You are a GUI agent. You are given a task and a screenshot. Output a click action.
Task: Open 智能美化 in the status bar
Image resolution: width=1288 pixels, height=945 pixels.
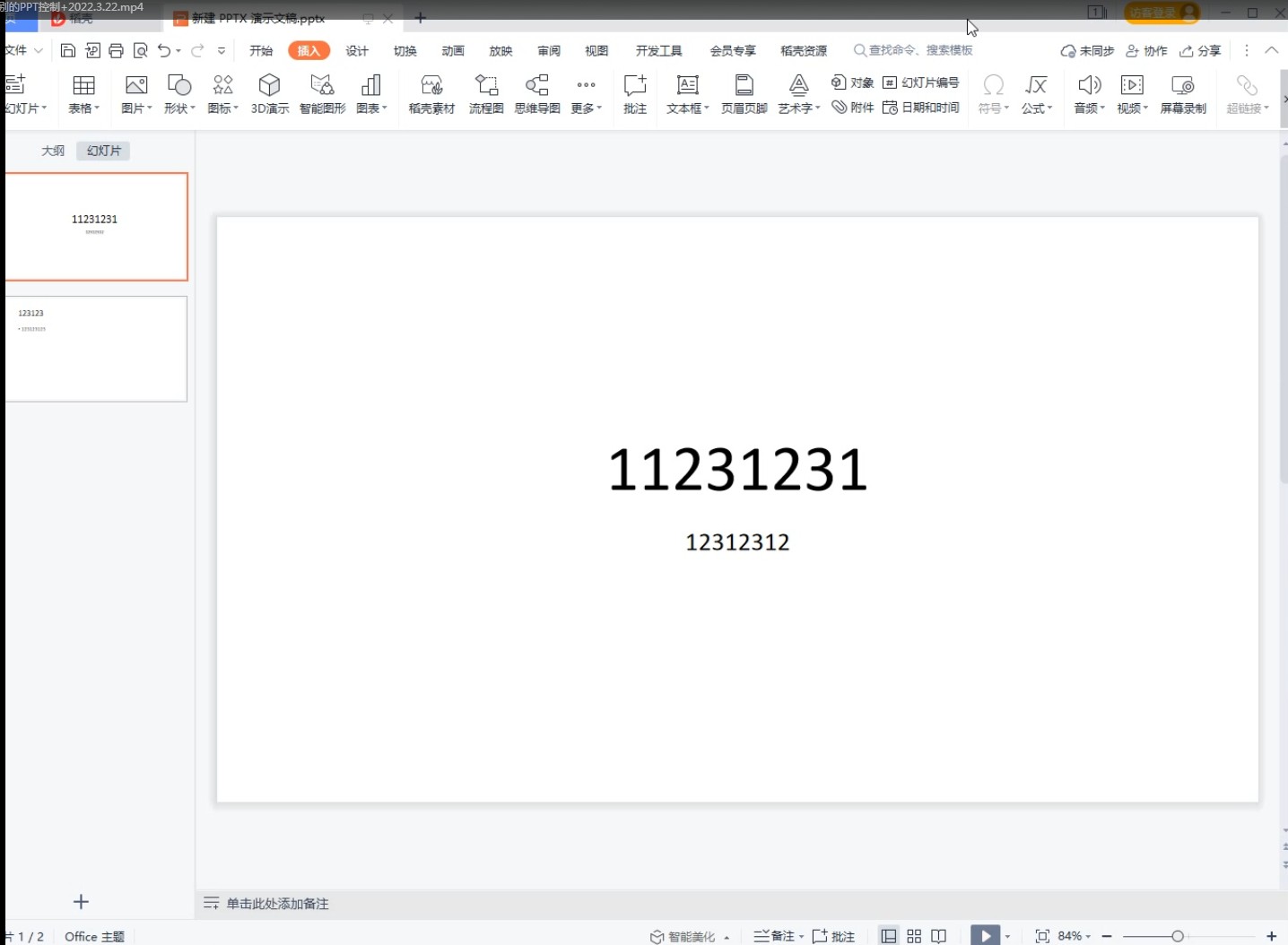689,936
